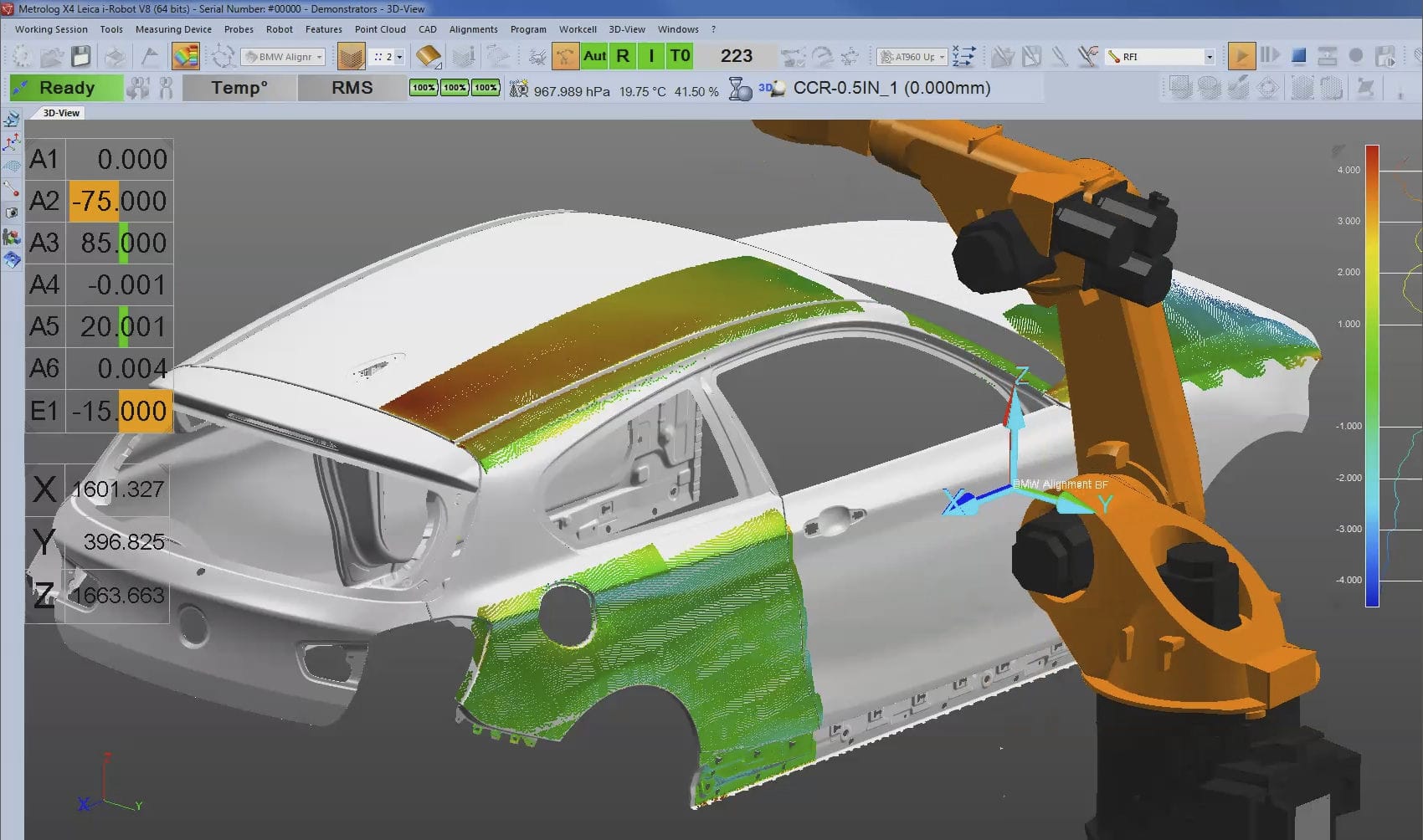Toggle the Aut automatic mode indicator
The width and height of the screenshot is (1423, 840).
point(594,56)
